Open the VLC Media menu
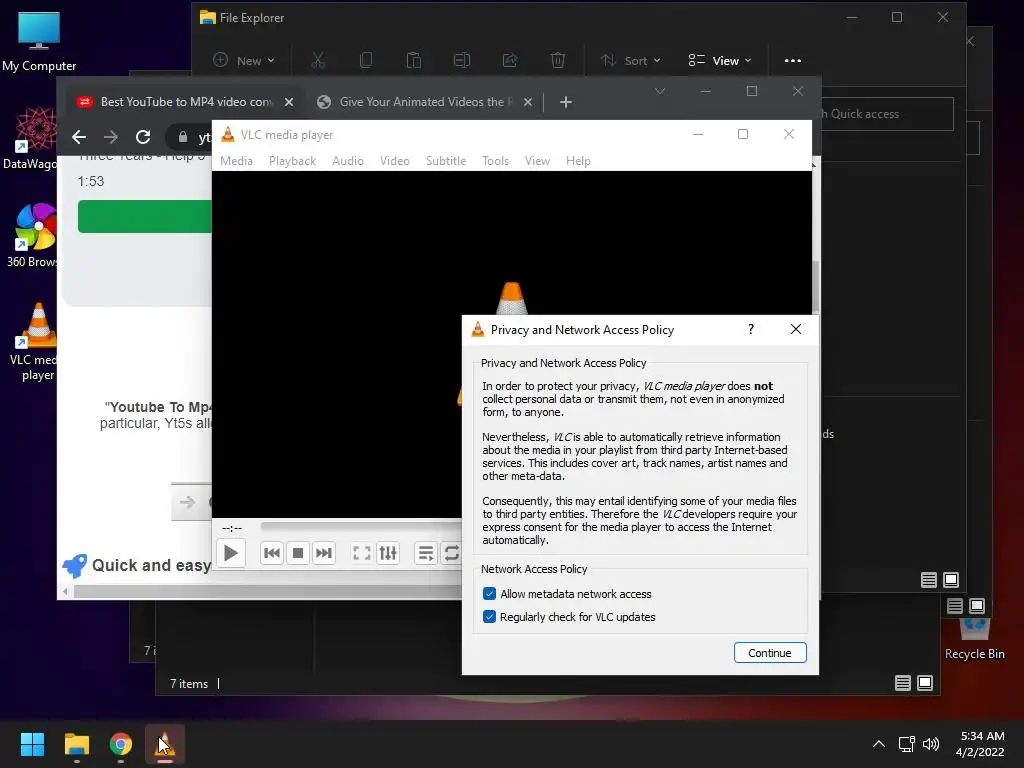The image size is (1024, 768). pyautogui.click(x=236, y=161)
